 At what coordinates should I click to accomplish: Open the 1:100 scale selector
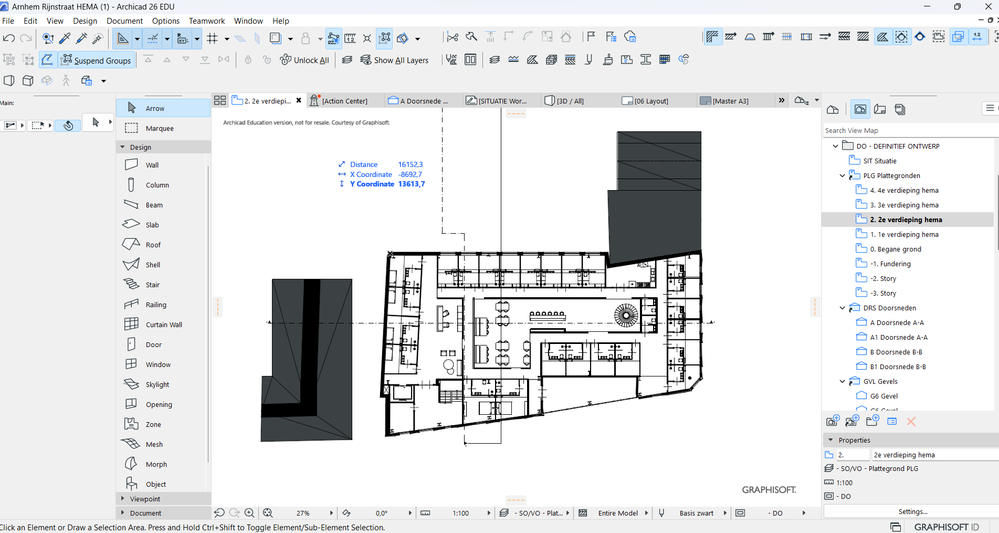click(459, 513)
